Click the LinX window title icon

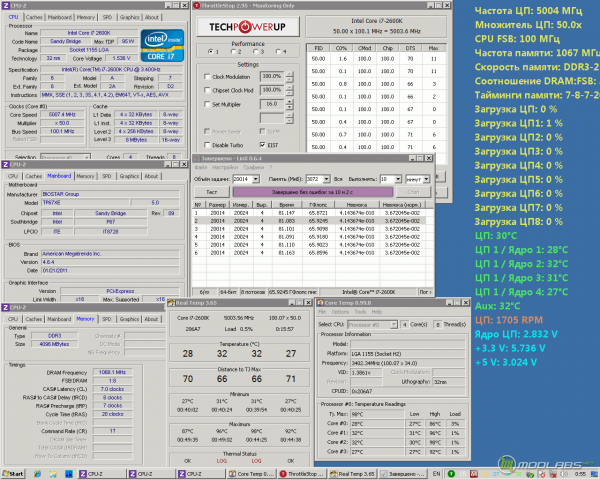[196, 158]
